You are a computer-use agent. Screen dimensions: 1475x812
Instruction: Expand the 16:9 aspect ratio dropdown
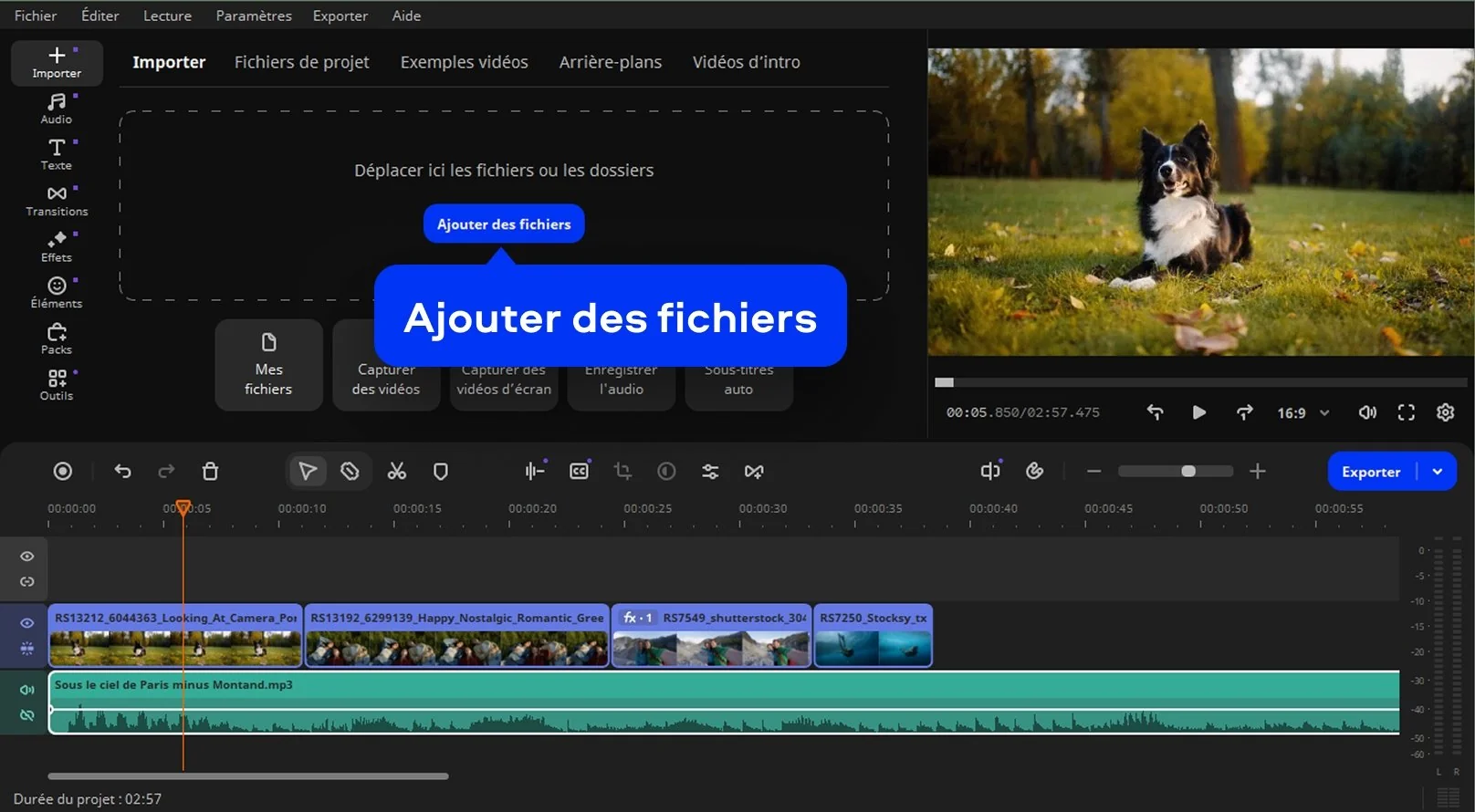(1302, 413)
